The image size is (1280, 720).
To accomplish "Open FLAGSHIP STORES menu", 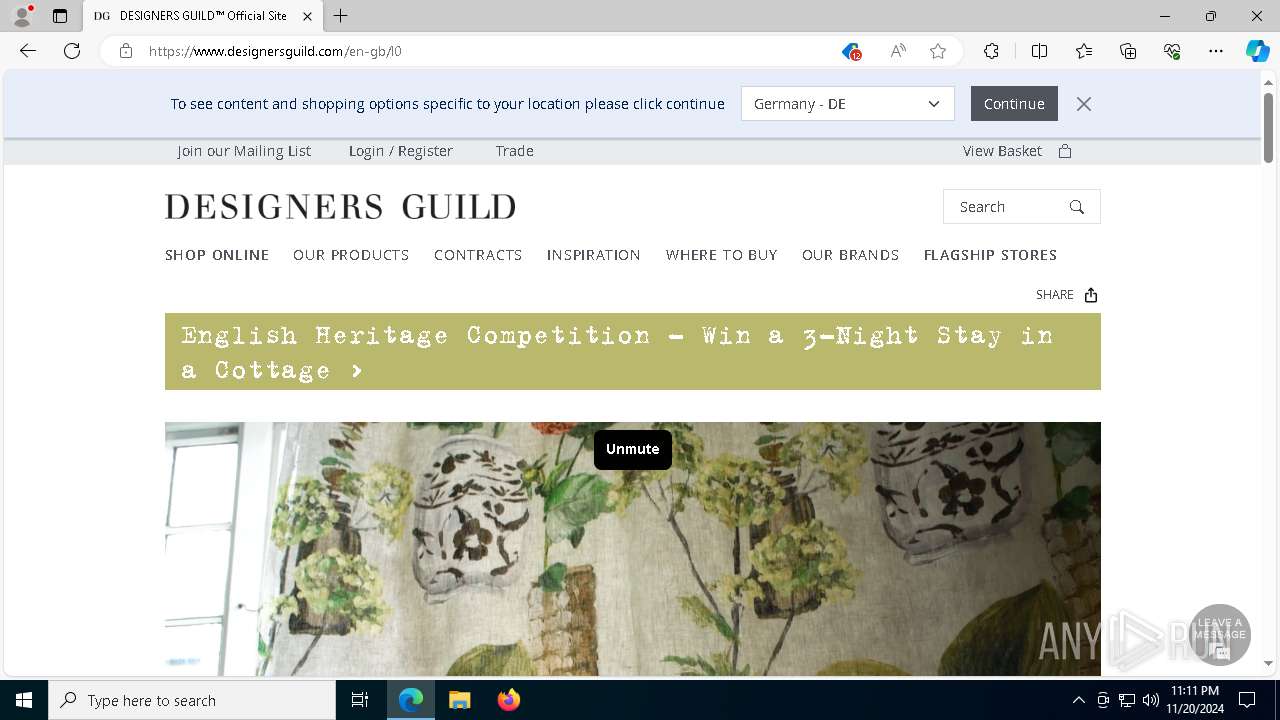I will [991, 255].
